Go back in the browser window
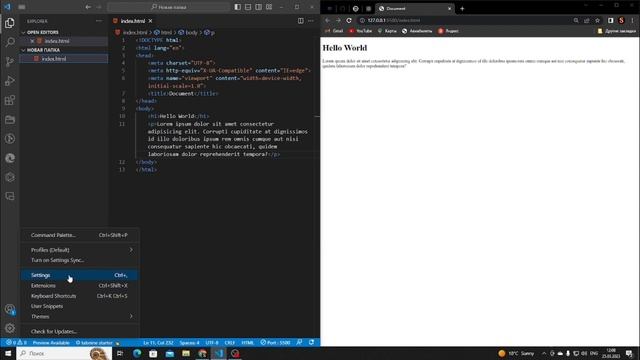640x360 pixels. [328, 20]
